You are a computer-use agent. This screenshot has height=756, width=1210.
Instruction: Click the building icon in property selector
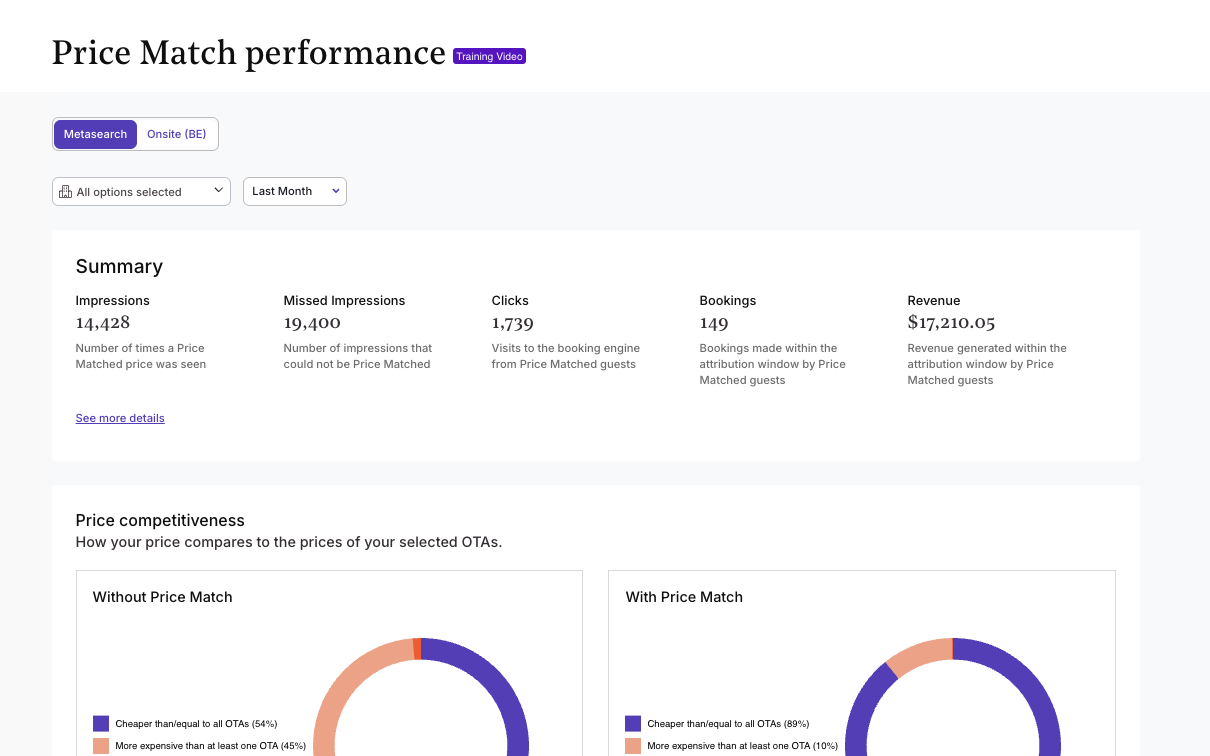tap(66, 192)
